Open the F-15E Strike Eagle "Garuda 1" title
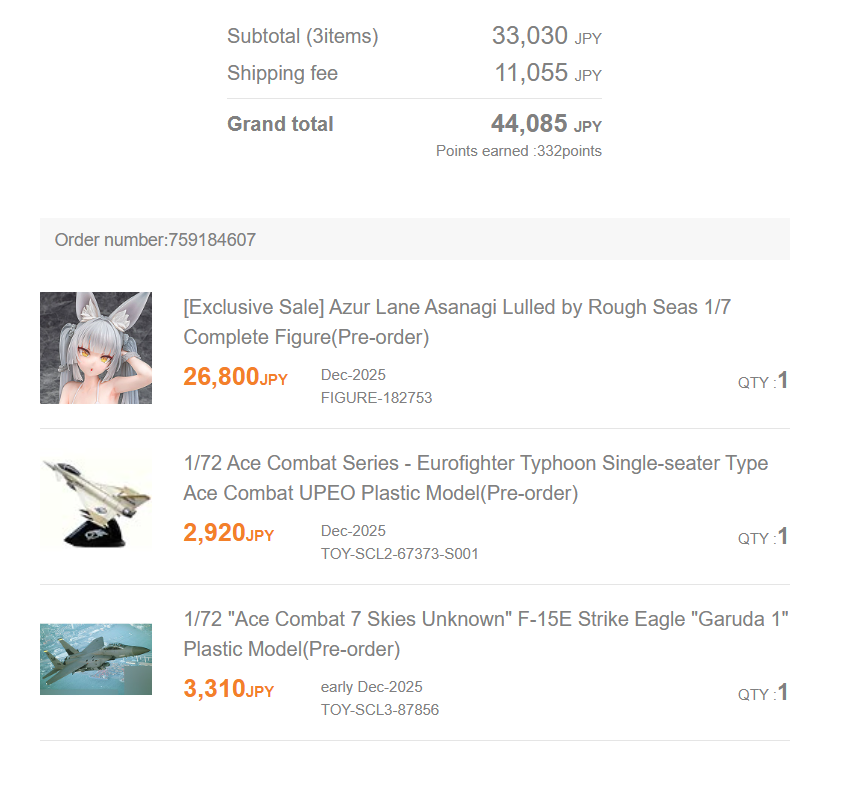841x798 pixels. [486, 634]
